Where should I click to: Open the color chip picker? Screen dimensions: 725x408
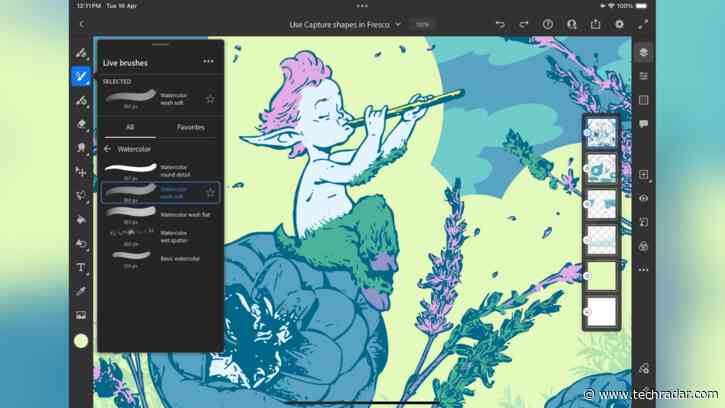pyautogui.click(x=81, y=341)
